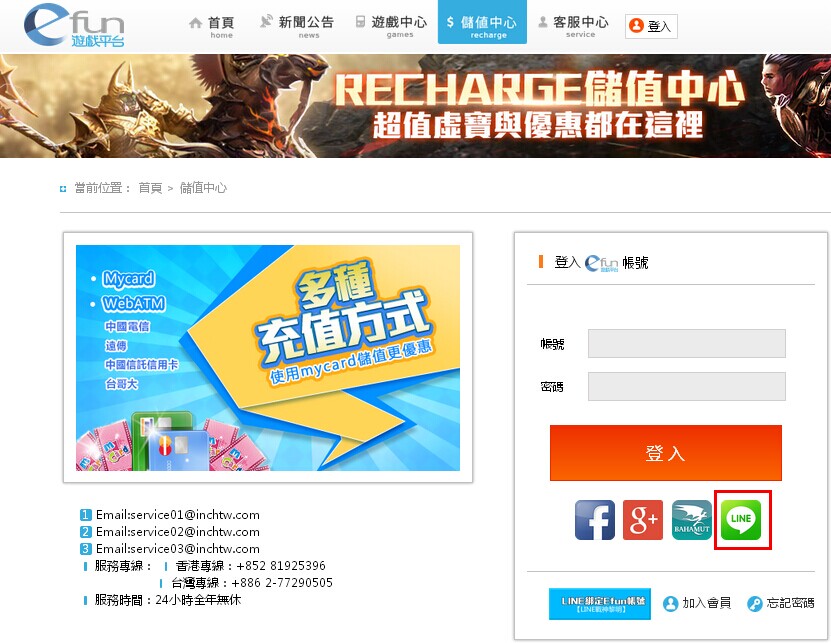Click the 忘記密碼 key icon
The image size is (831, 643).
[755, 604]
